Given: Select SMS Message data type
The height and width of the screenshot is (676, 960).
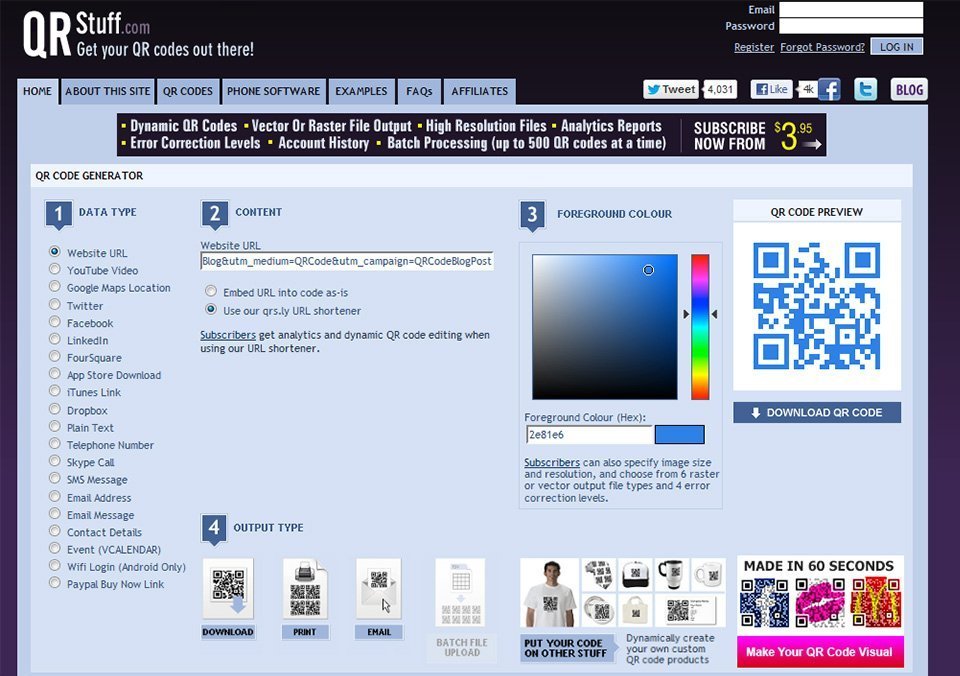Looking at the screenshot, I should coord(54,478).
